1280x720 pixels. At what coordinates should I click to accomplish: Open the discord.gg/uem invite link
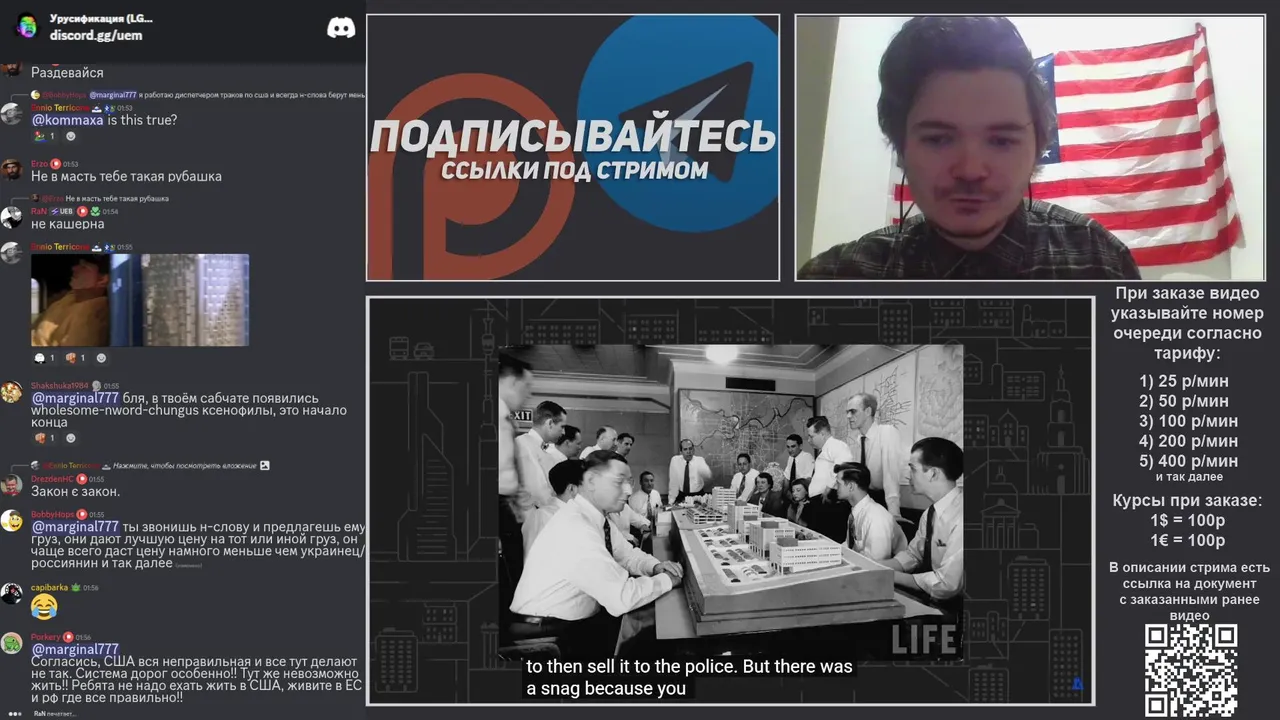(96, 35)
